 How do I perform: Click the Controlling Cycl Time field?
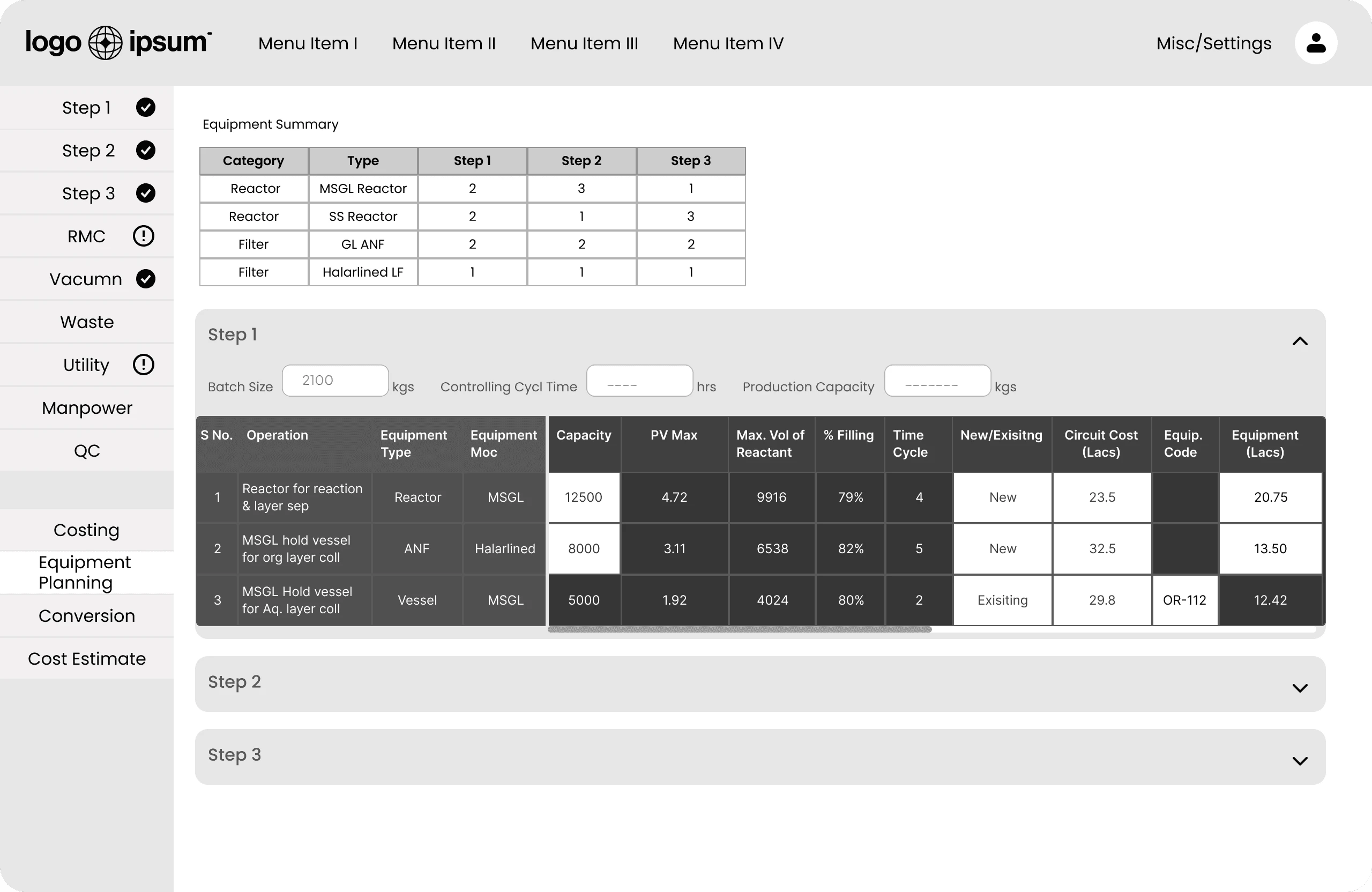(639, 381)
